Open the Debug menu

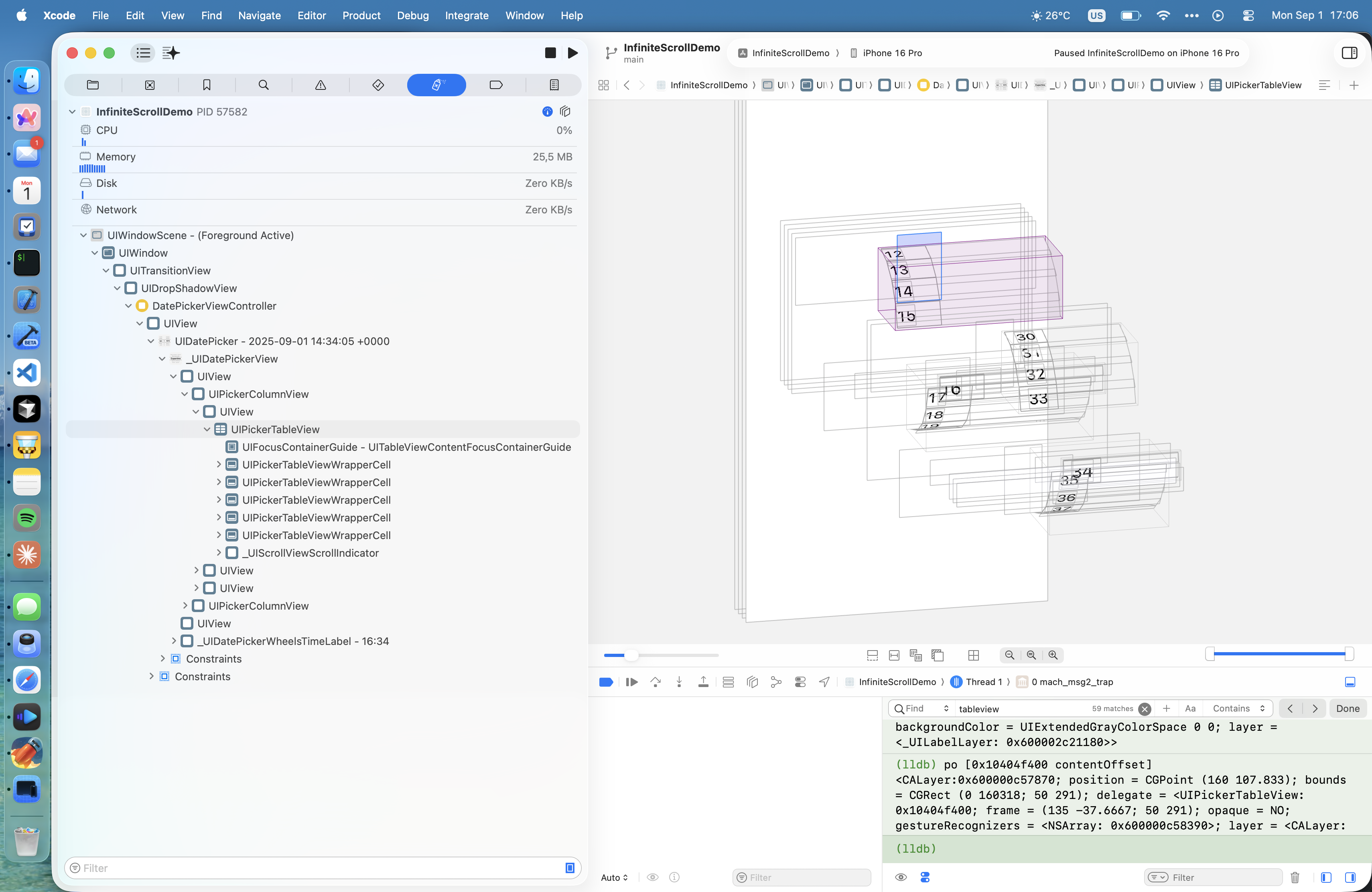412,16
